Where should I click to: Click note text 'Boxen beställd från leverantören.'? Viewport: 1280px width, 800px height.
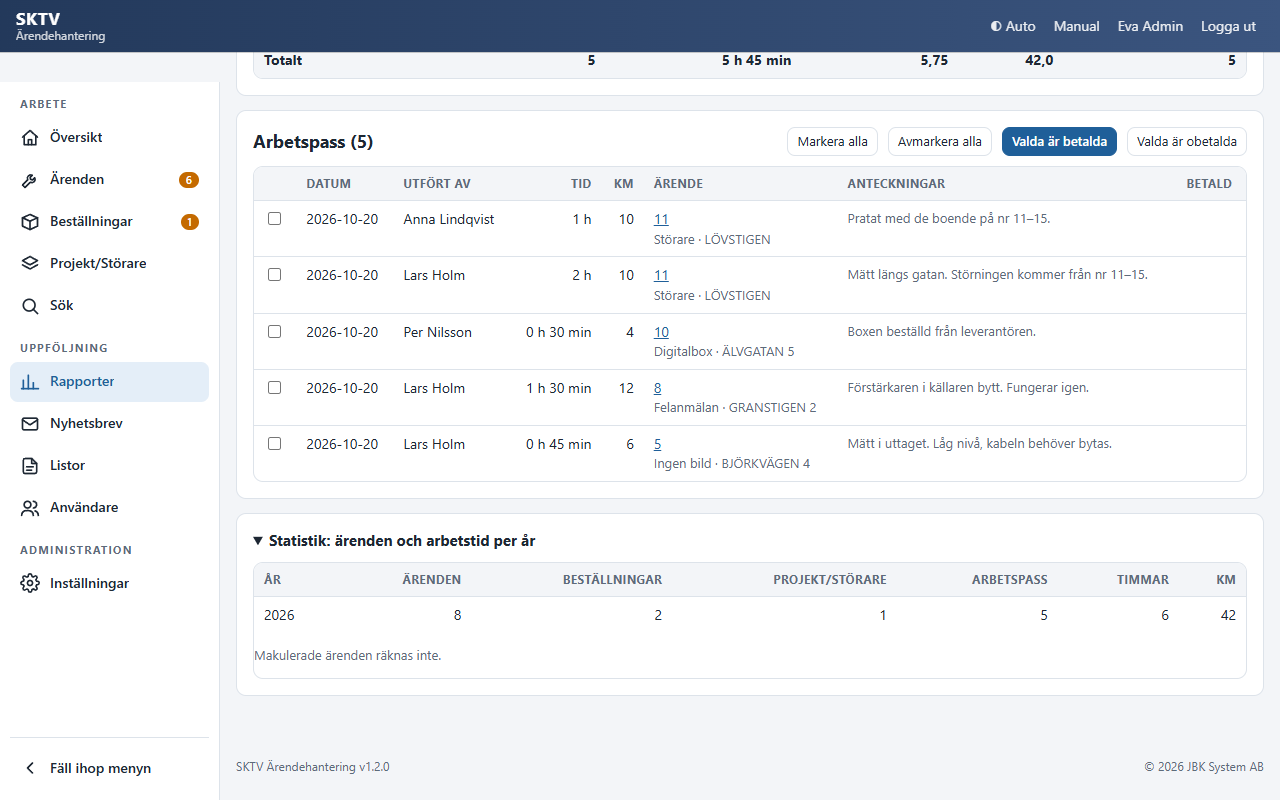[941, 332]
